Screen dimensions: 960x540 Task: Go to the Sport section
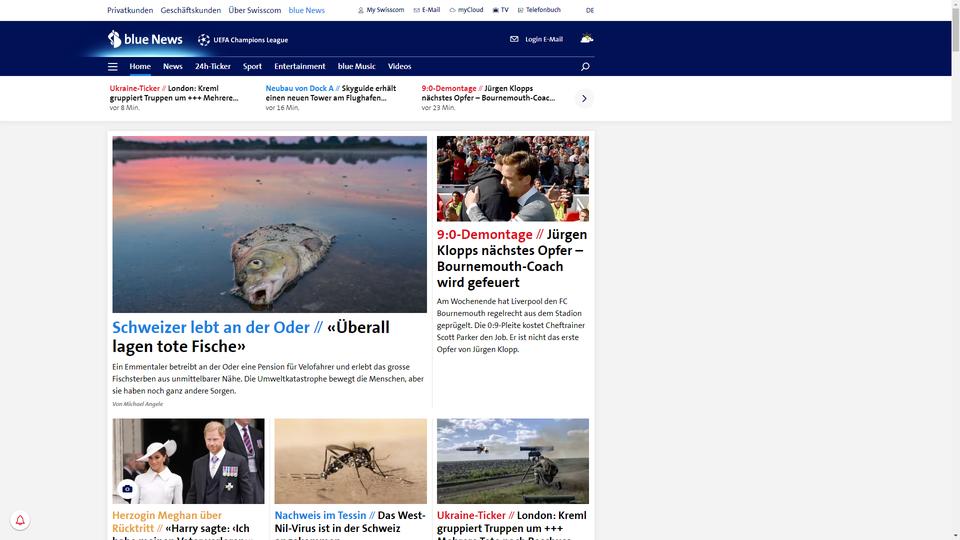(x=252, y=66)
